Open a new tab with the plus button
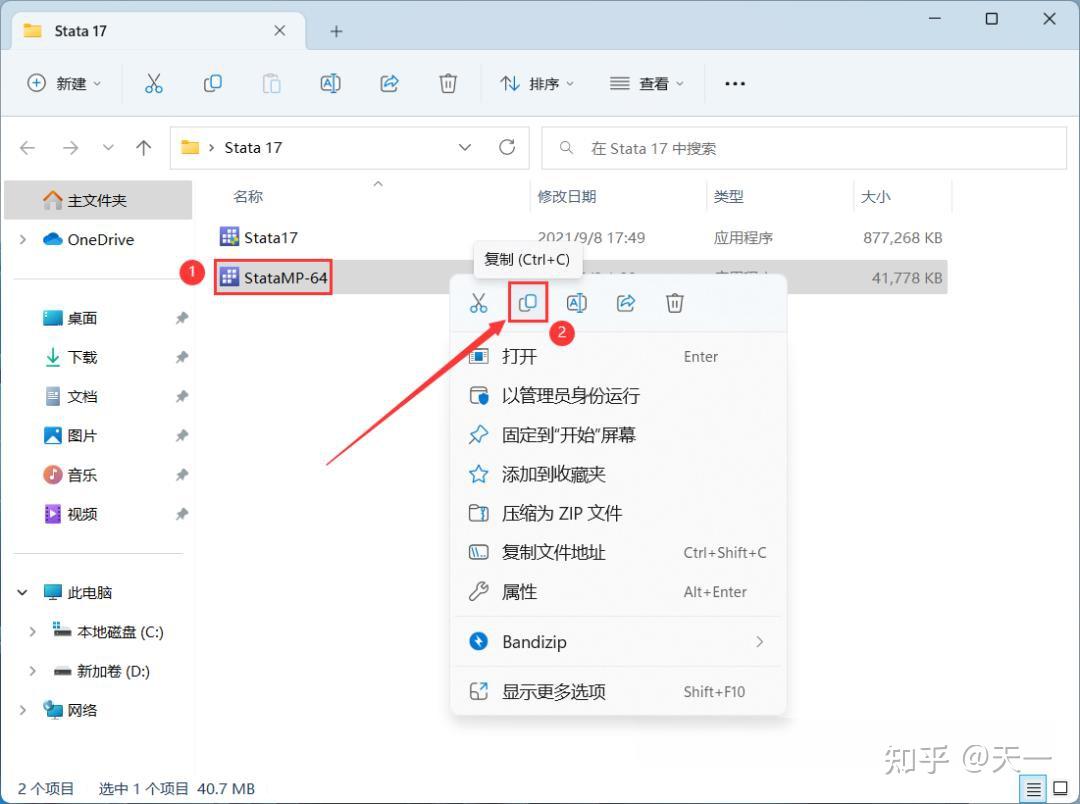Screen dimensions: 1080x804 point(336,30)
